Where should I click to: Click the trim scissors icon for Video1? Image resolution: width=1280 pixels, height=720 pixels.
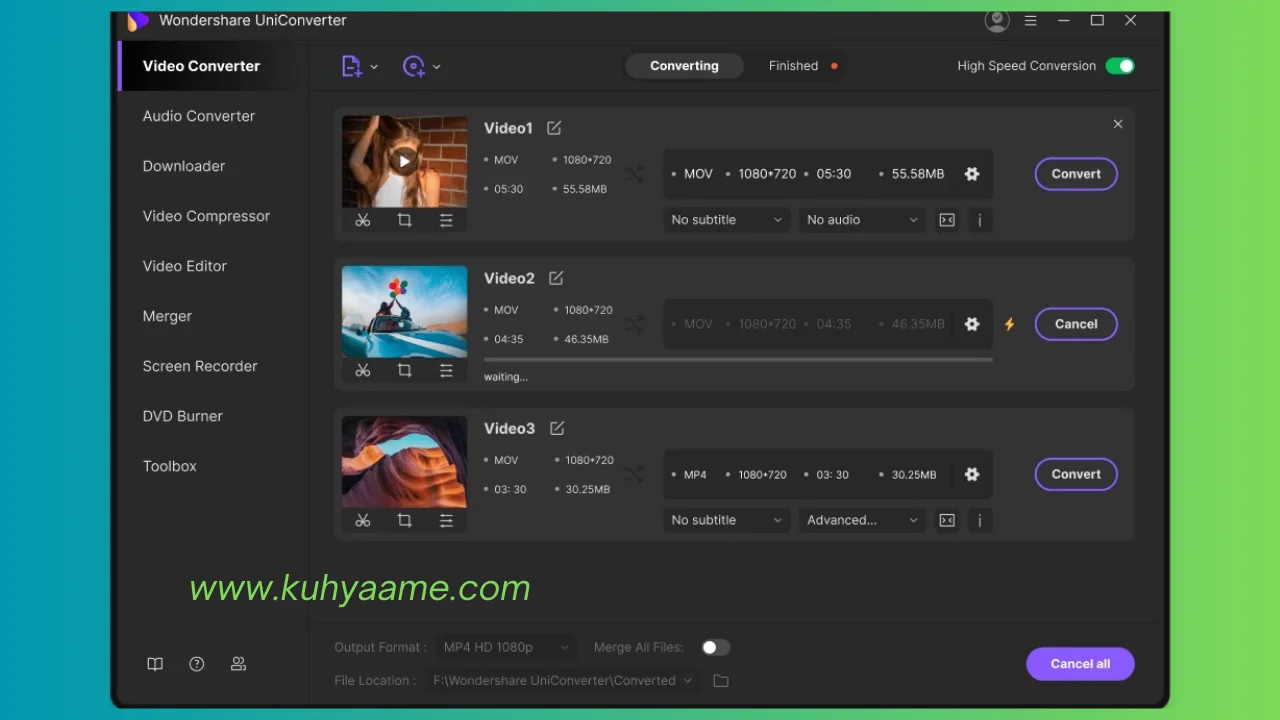pos(363,220)
